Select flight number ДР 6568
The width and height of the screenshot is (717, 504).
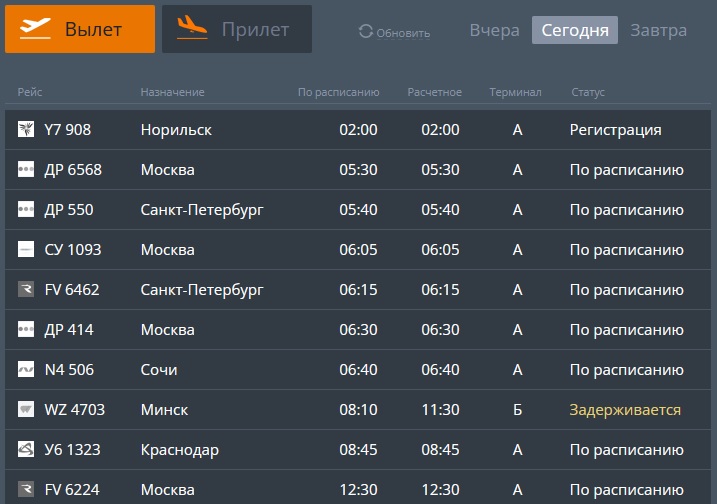(73, 170)
